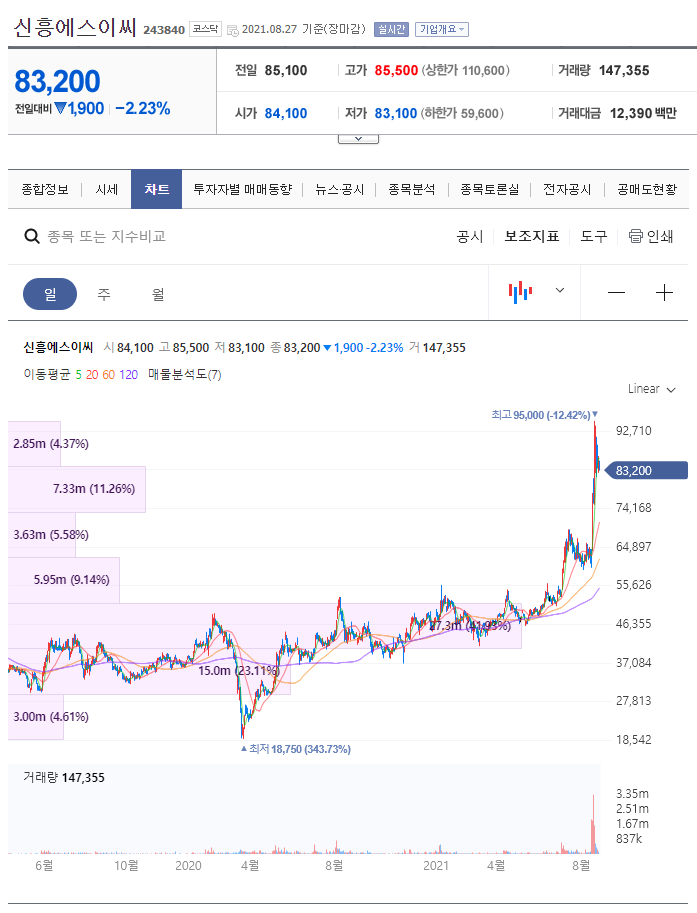Click the 코스닥 market badge
Screen dimensions: 697x913
click(x=205, y=29)
